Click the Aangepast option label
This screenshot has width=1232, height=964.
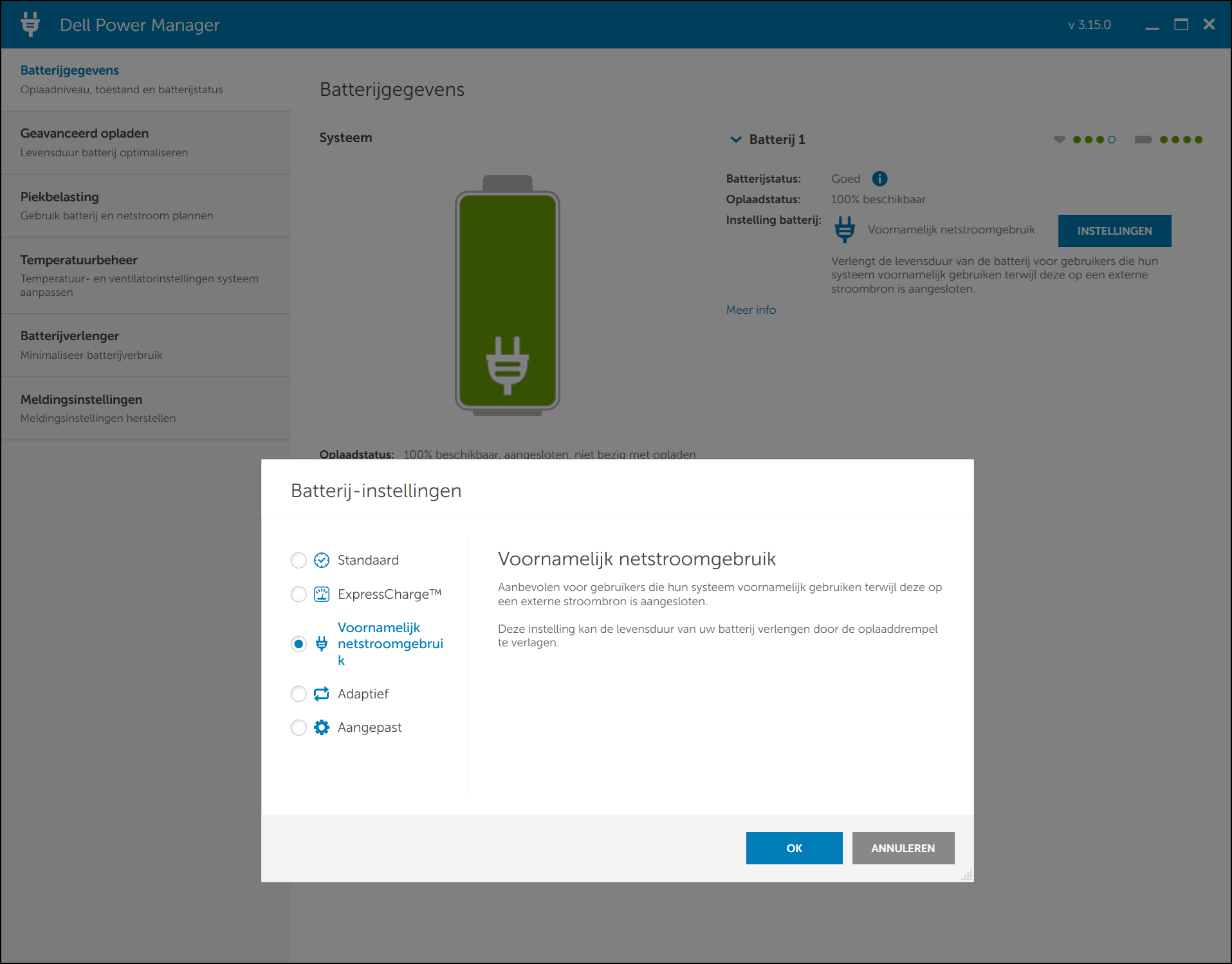(x=369, y=727)
